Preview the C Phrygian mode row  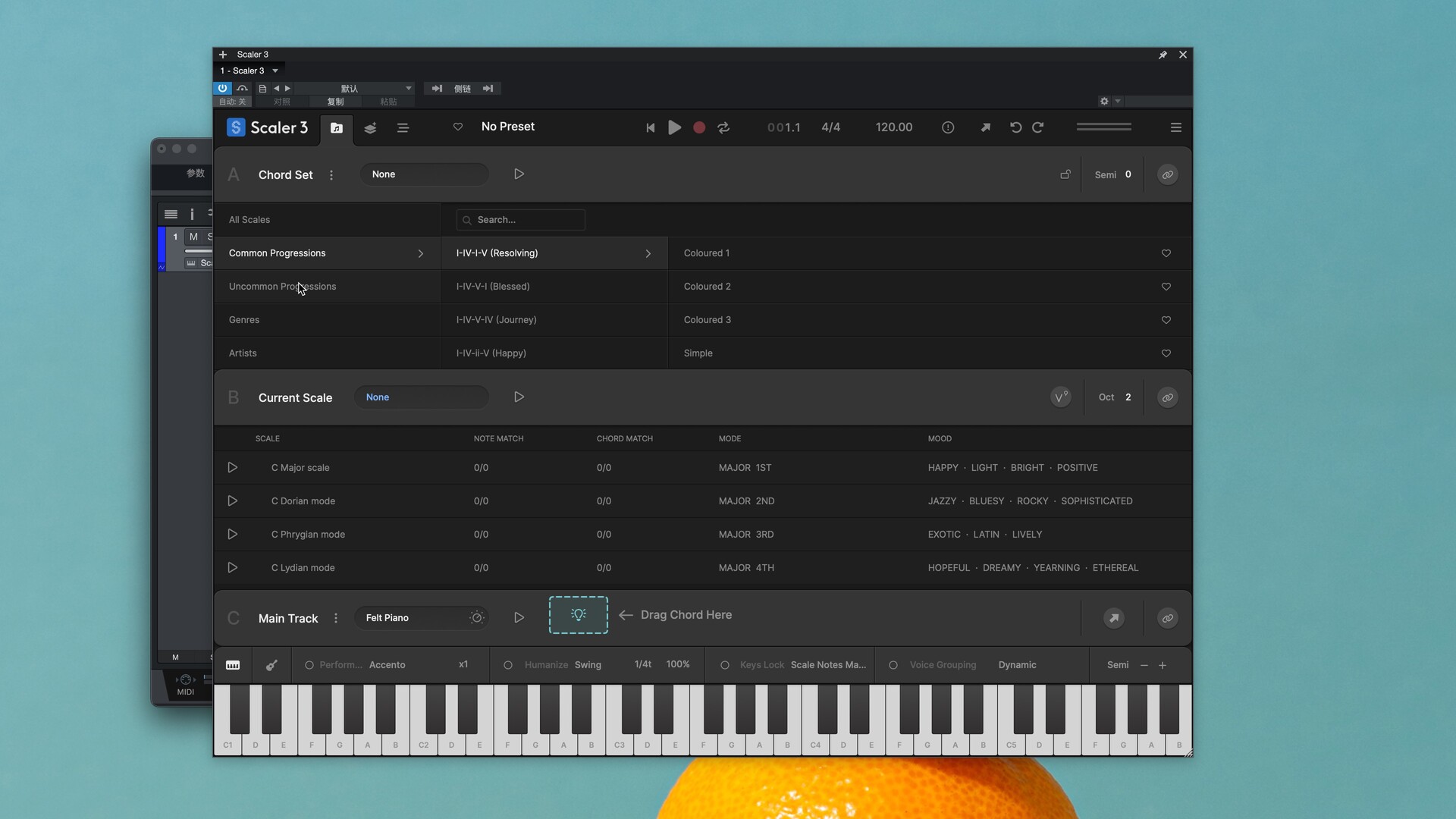[x=233, y=535]
